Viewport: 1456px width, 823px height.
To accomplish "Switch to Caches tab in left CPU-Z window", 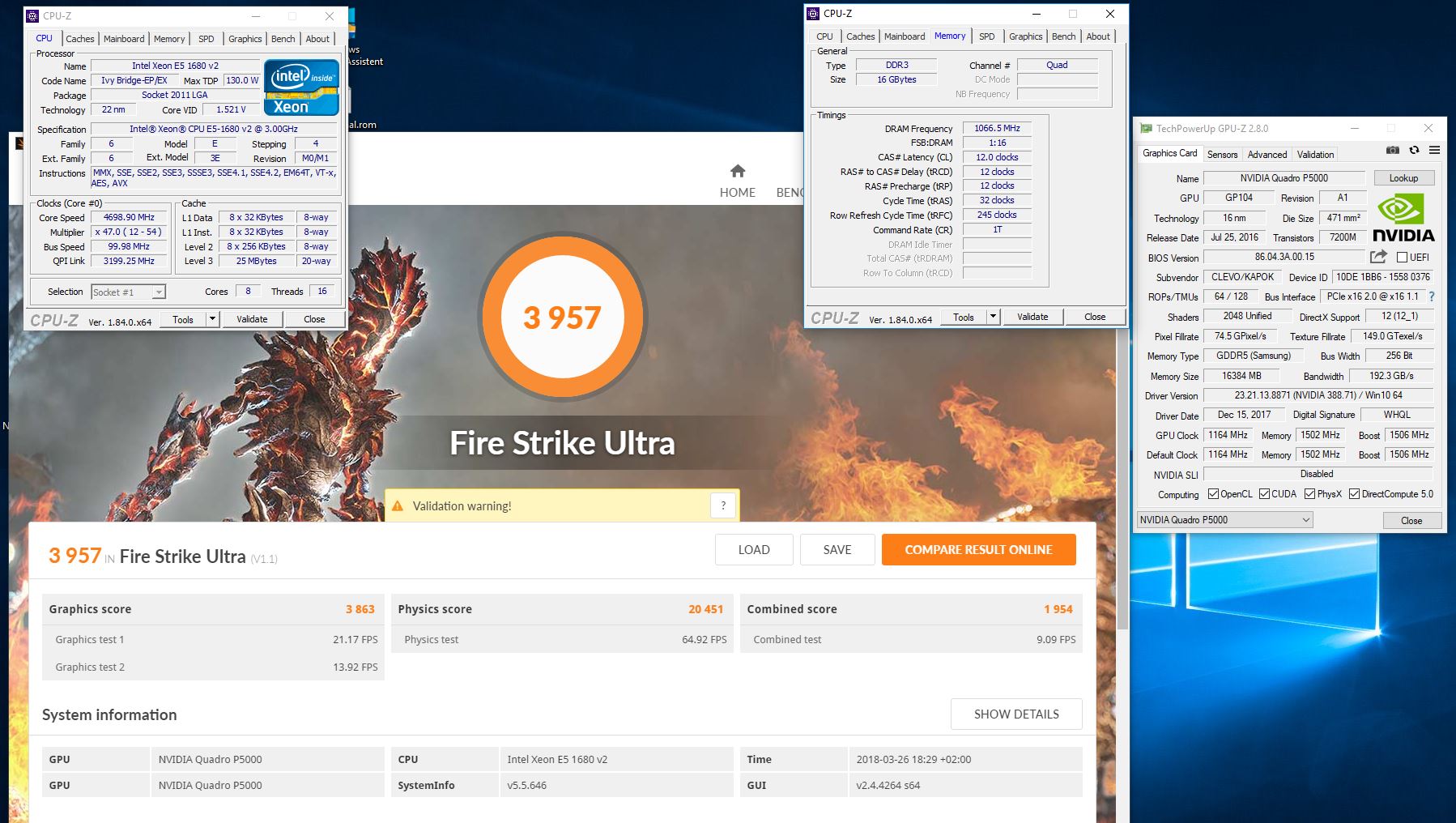I will click(x=80, y=39).
